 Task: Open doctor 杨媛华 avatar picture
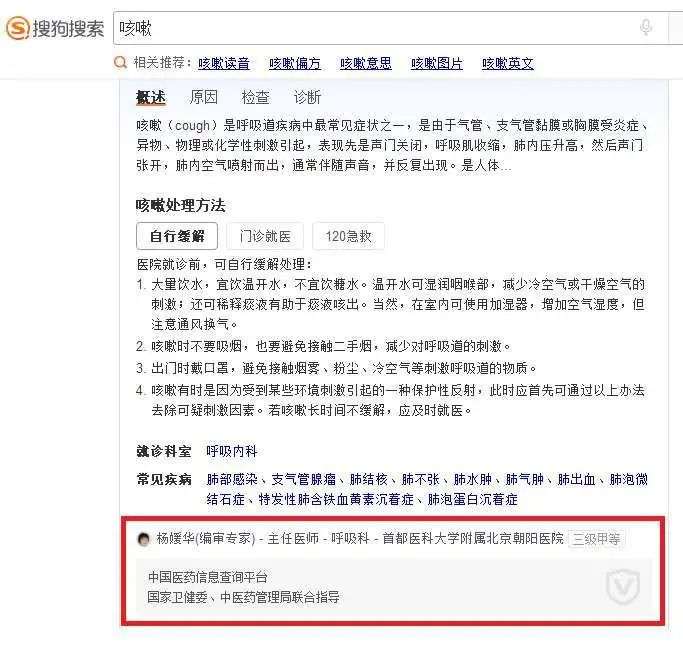point(143,539)
